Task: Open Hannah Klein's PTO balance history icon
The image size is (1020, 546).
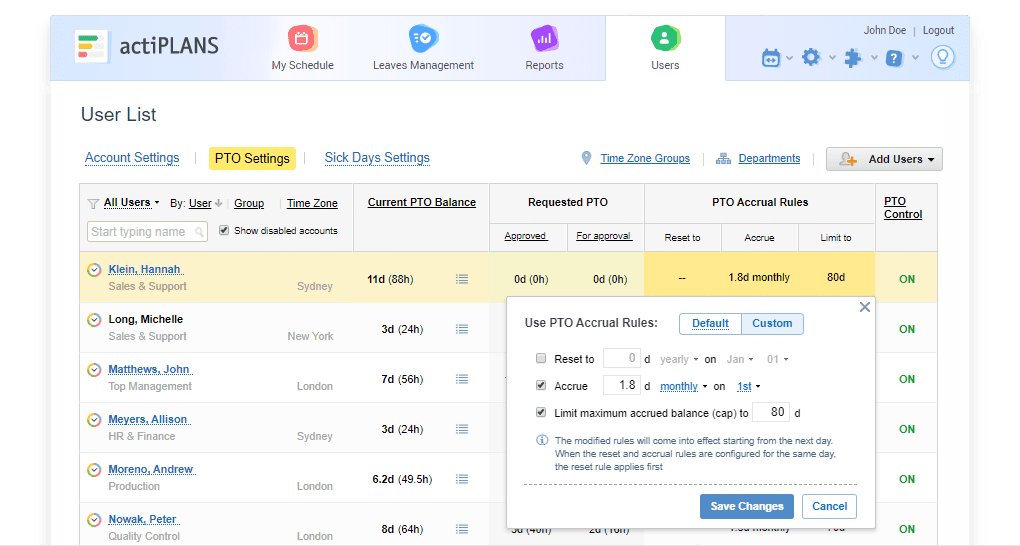Action: pos(462,279)
